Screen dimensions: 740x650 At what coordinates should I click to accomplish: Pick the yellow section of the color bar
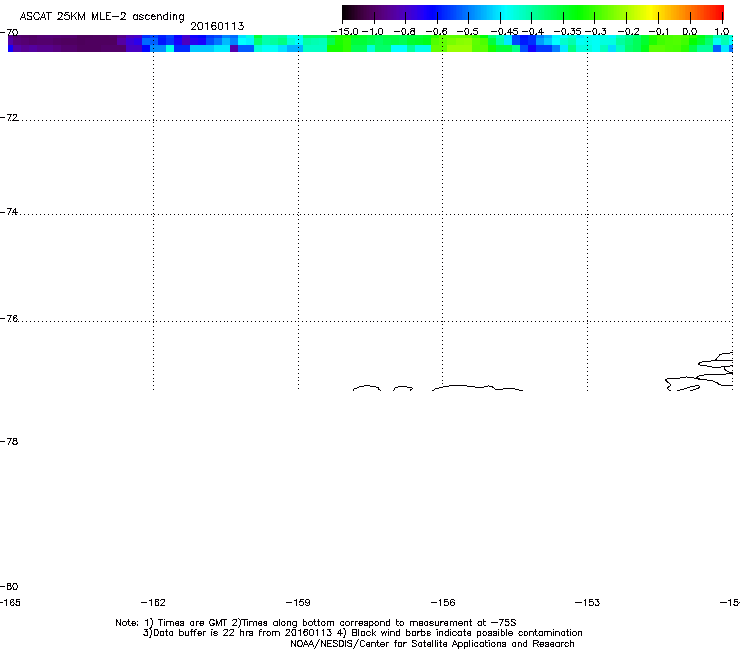pyautogui.click(x=652, y=12)
